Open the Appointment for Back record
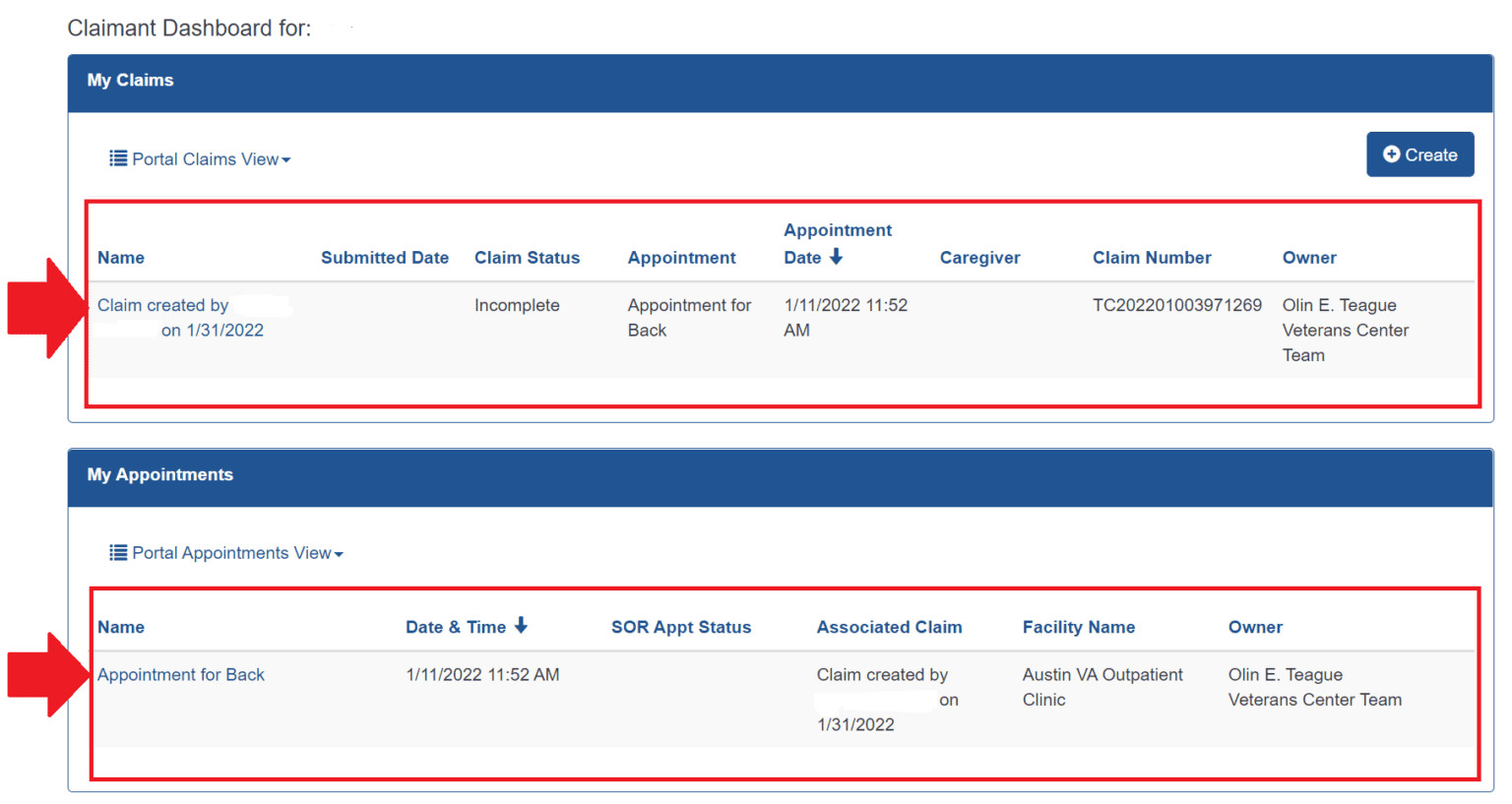This screenshot has width=1512, height=804. (x=180, y=674)
